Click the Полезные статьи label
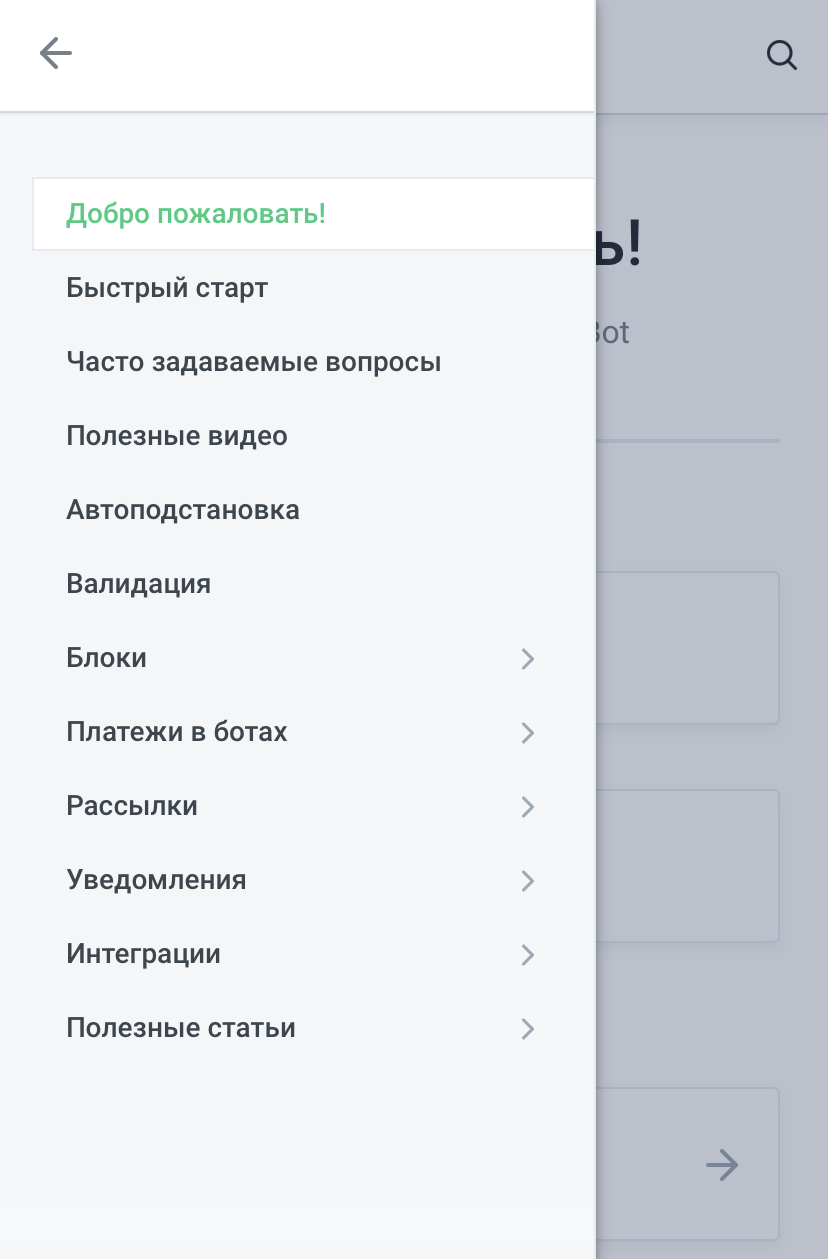 (181, 1028)
